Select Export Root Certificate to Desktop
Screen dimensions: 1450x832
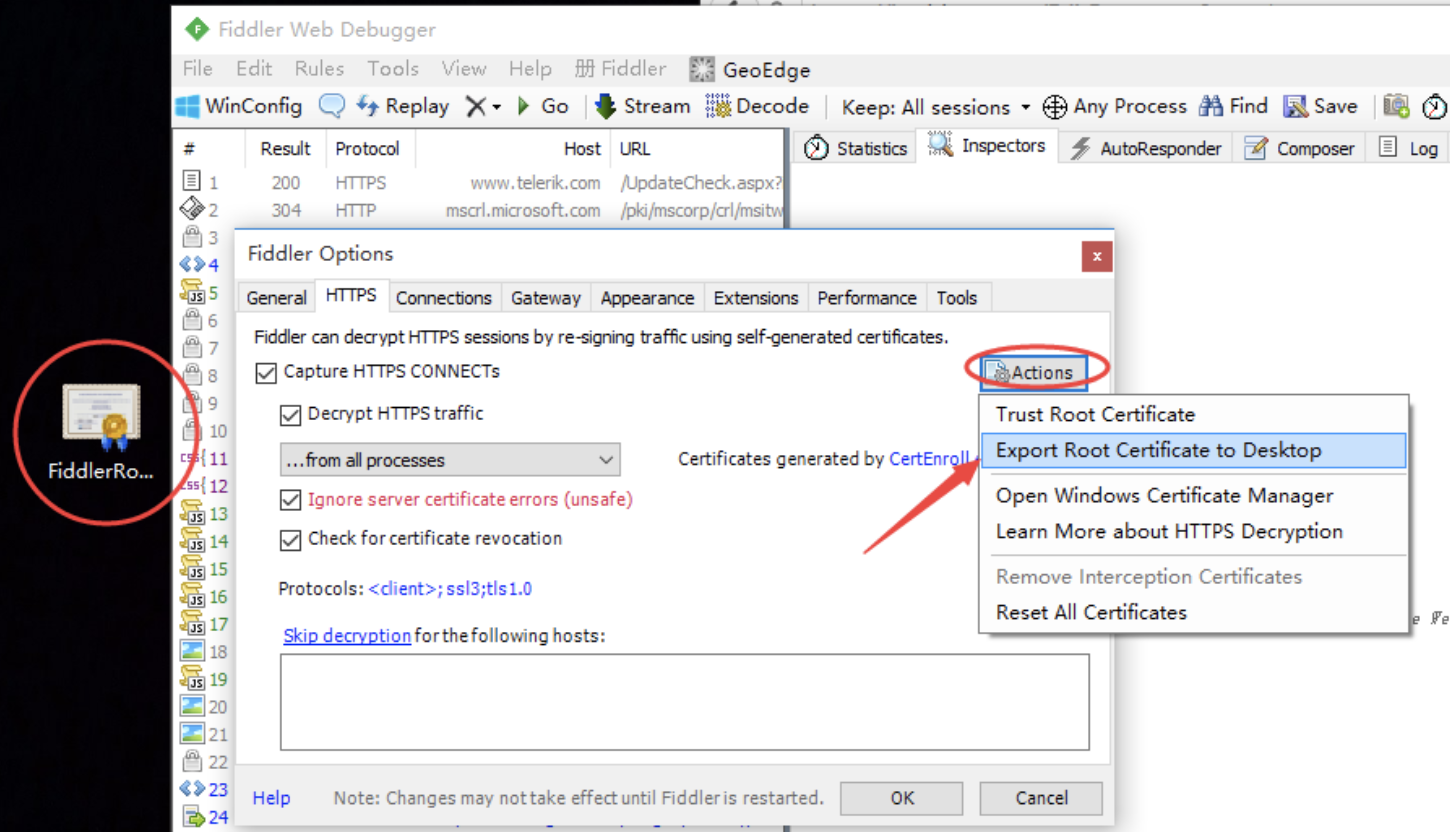[x=1158, y=451]
